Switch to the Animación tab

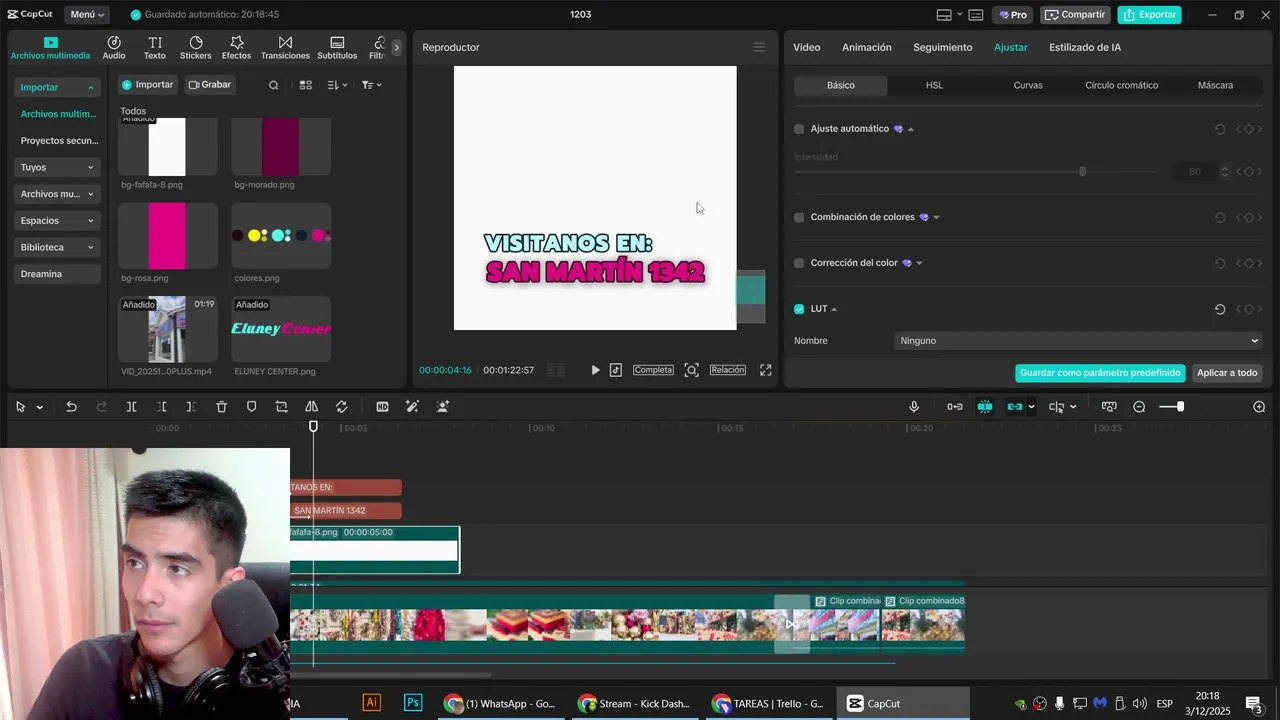(867, 47)
